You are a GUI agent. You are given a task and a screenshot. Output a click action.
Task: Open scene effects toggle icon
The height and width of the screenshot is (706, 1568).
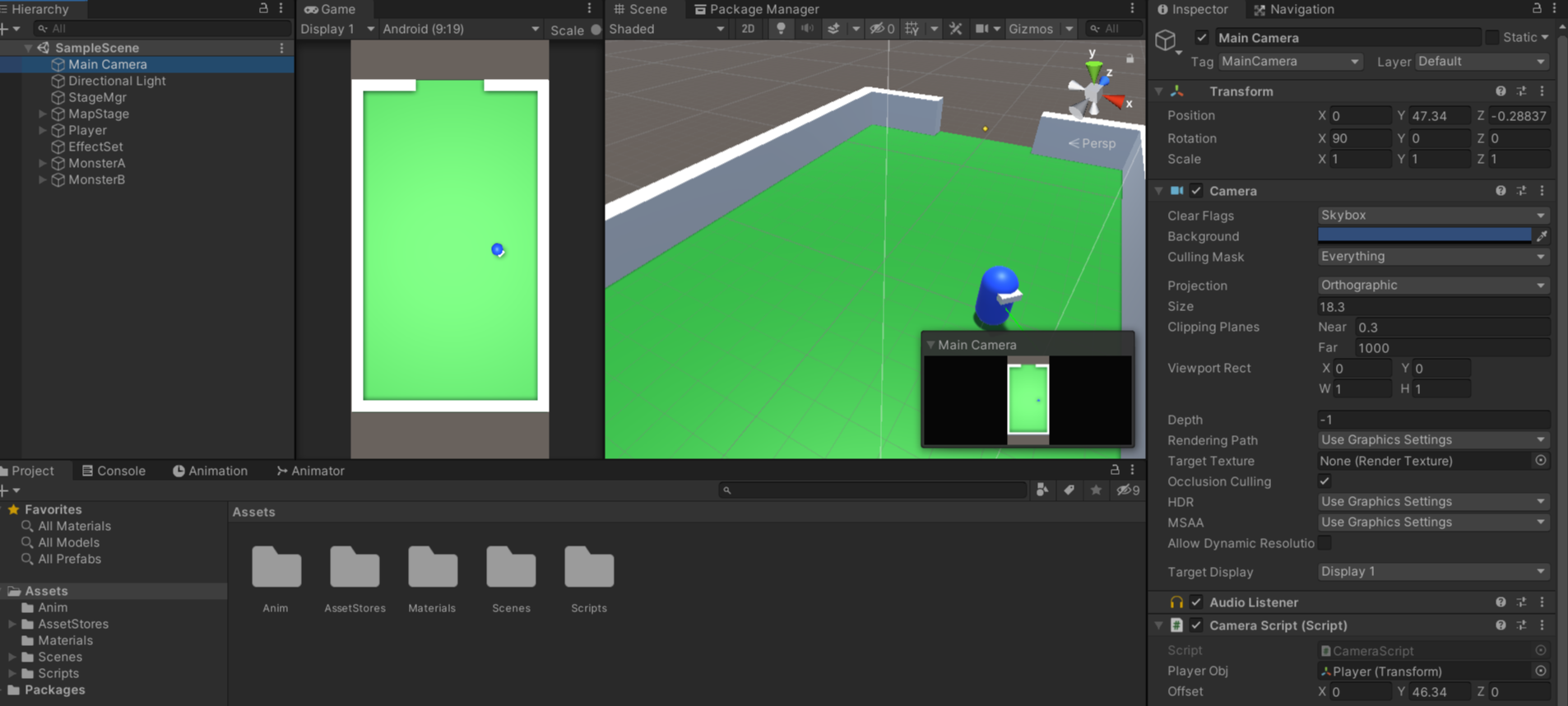click(x=833, y=29)
